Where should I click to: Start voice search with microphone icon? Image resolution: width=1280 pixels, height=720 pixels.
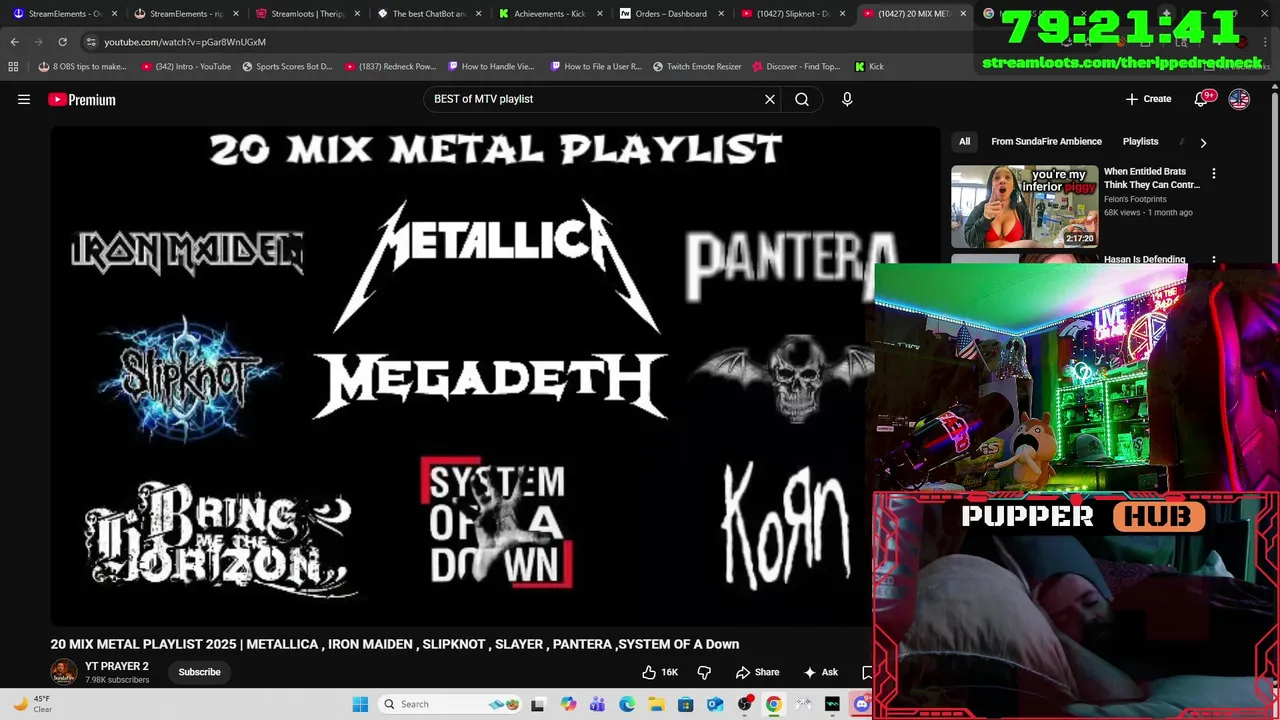point(847,99)
